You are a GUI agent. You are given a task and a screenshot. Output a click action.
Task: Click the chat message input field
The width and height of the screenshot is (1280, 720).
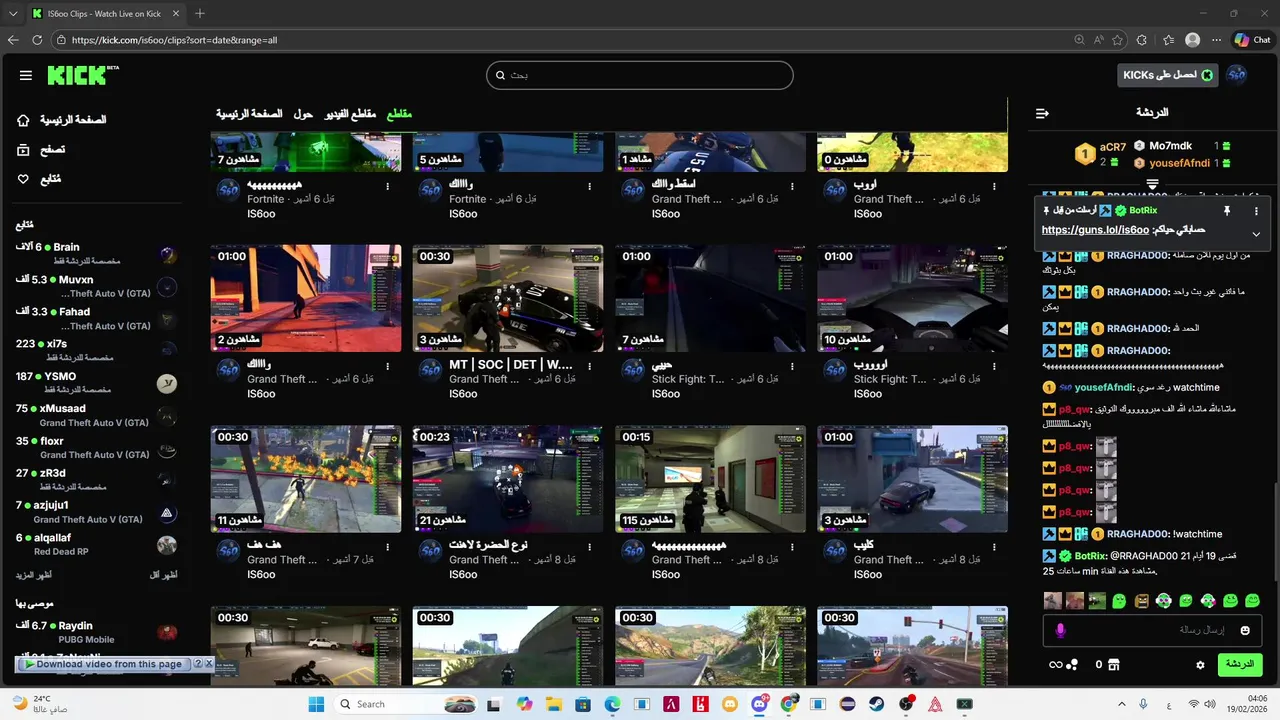[1152, 630]
